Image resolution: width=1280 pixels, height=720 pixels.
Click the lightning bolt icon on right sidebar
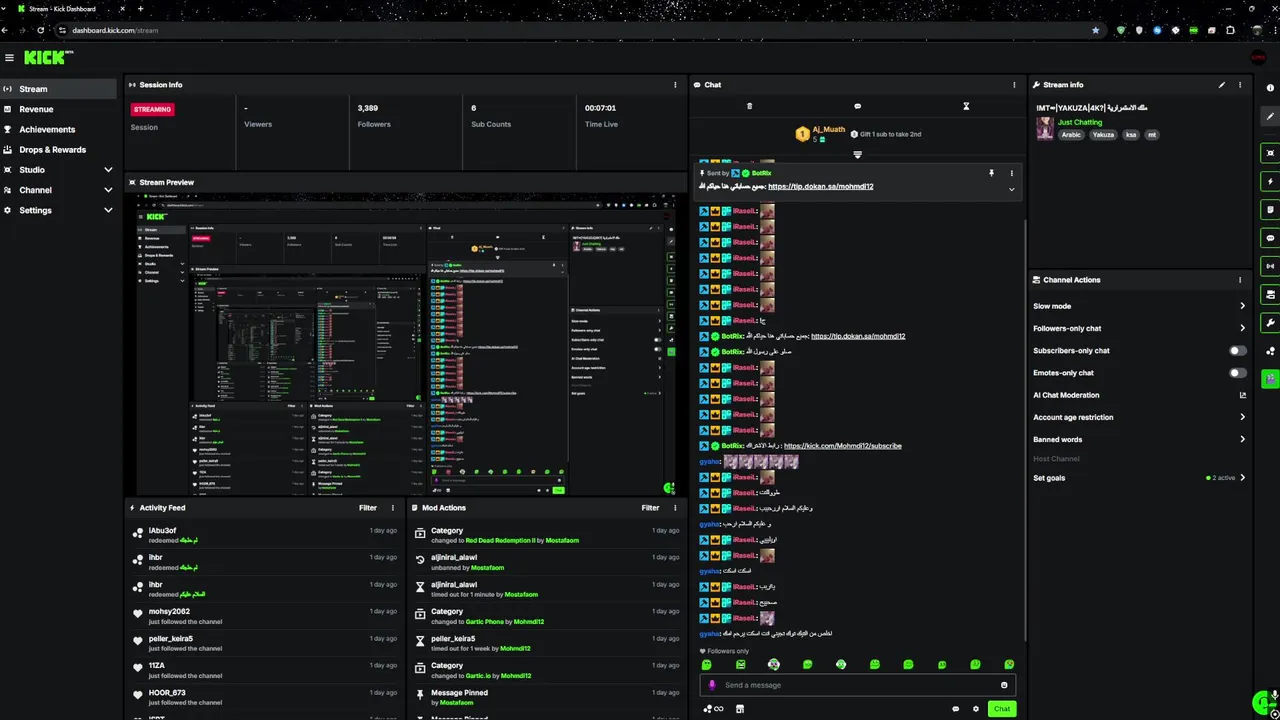pyautogui.click(x=1270, y=182)
